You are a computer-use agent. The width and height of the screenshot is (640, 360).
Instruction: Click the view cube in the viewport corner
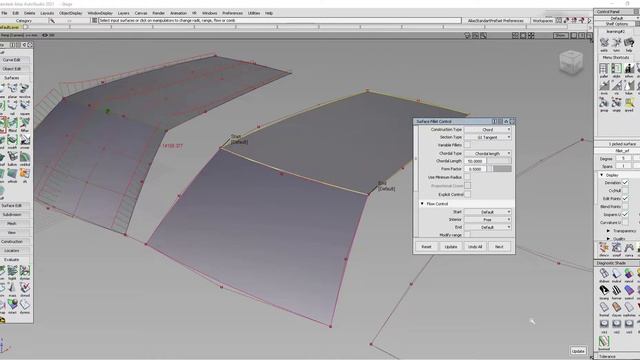pyautogui.click(x=571, y=62)
